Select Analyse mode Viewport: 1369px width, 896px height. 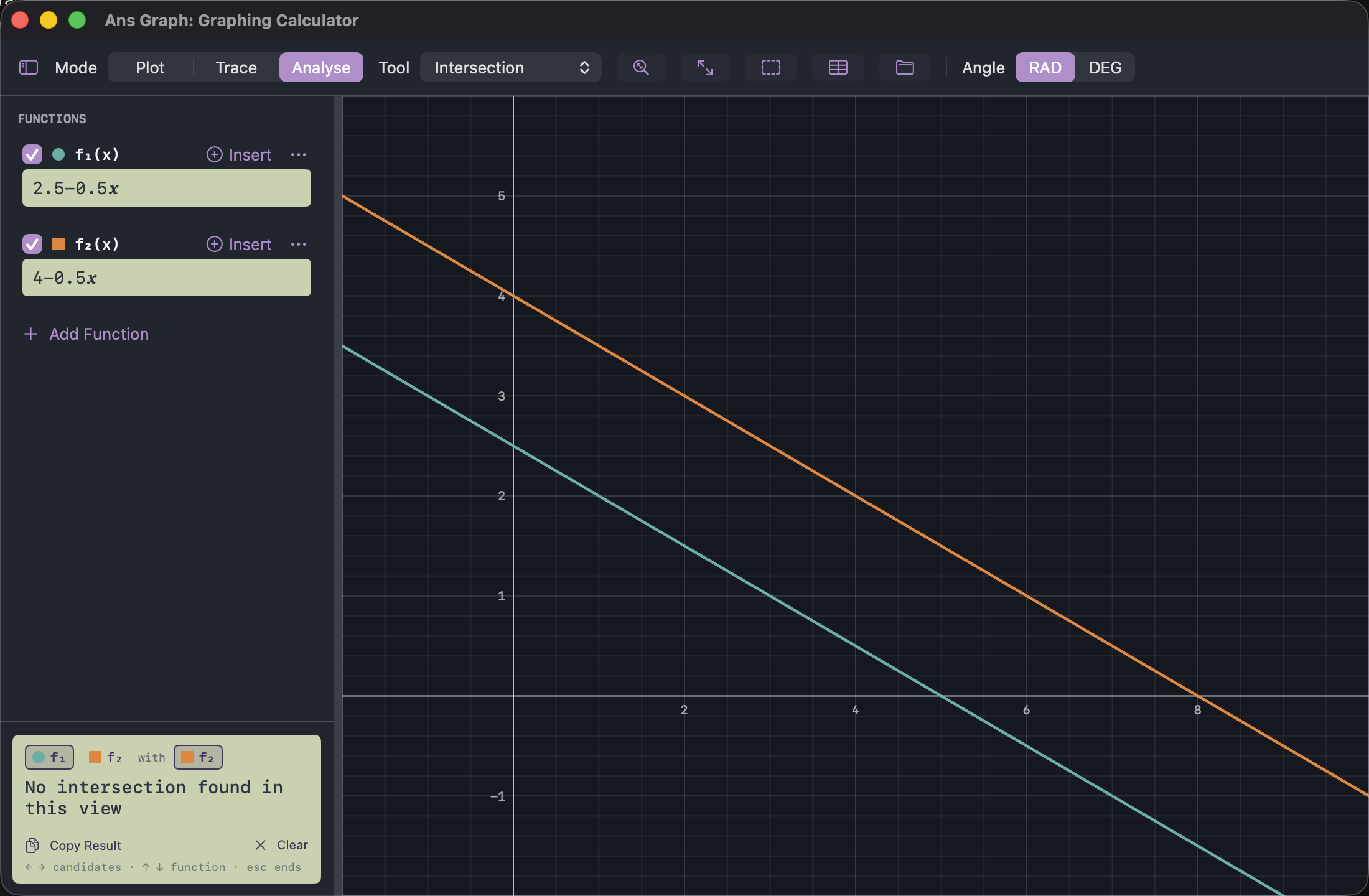pyautogui.click(x=321, y=67)
